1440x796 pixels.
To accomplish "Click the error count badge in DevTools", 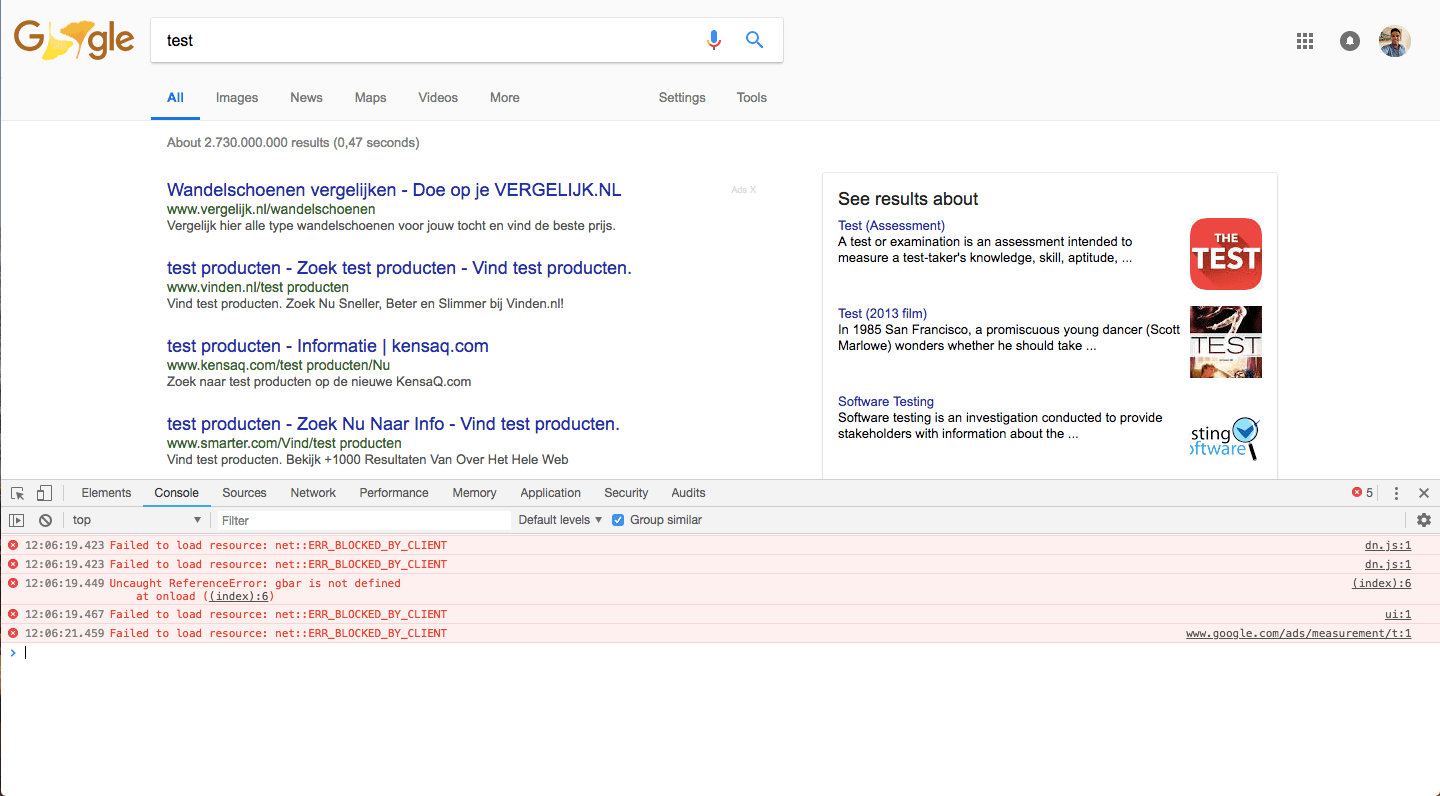I will click(x=1361, y=492).
